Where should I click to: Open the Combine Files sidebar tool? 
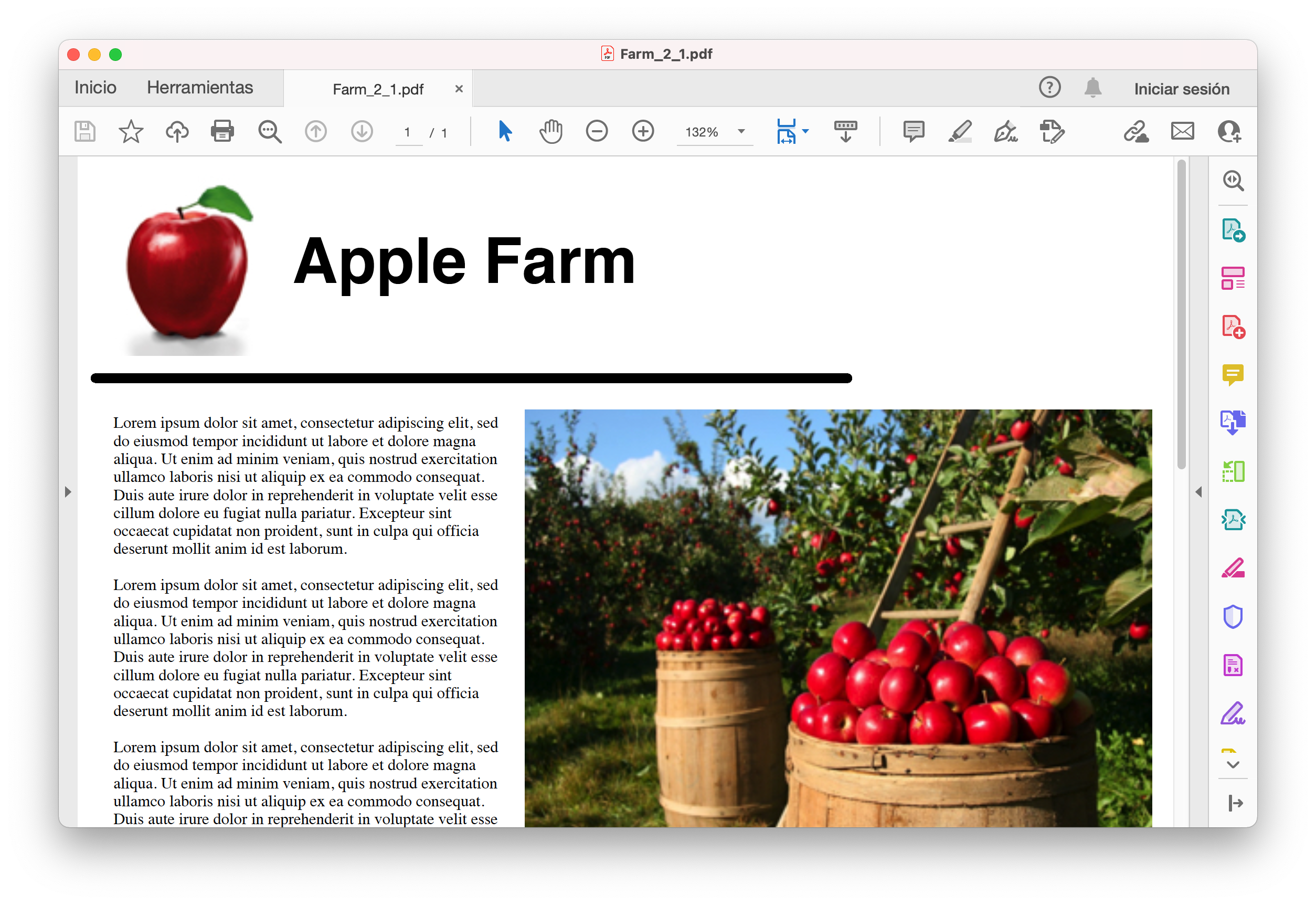1233,423
